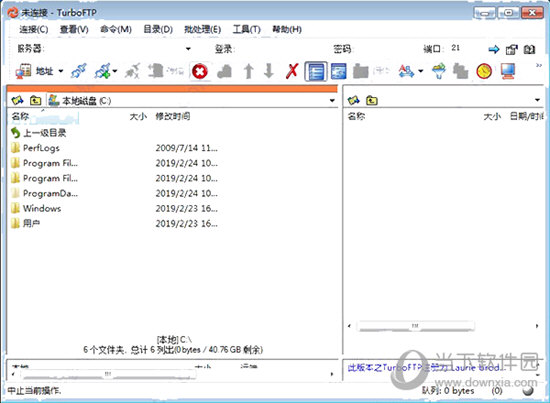Open the 工具(T) menu
Screen dimensions: 550x403
point(247,29)
